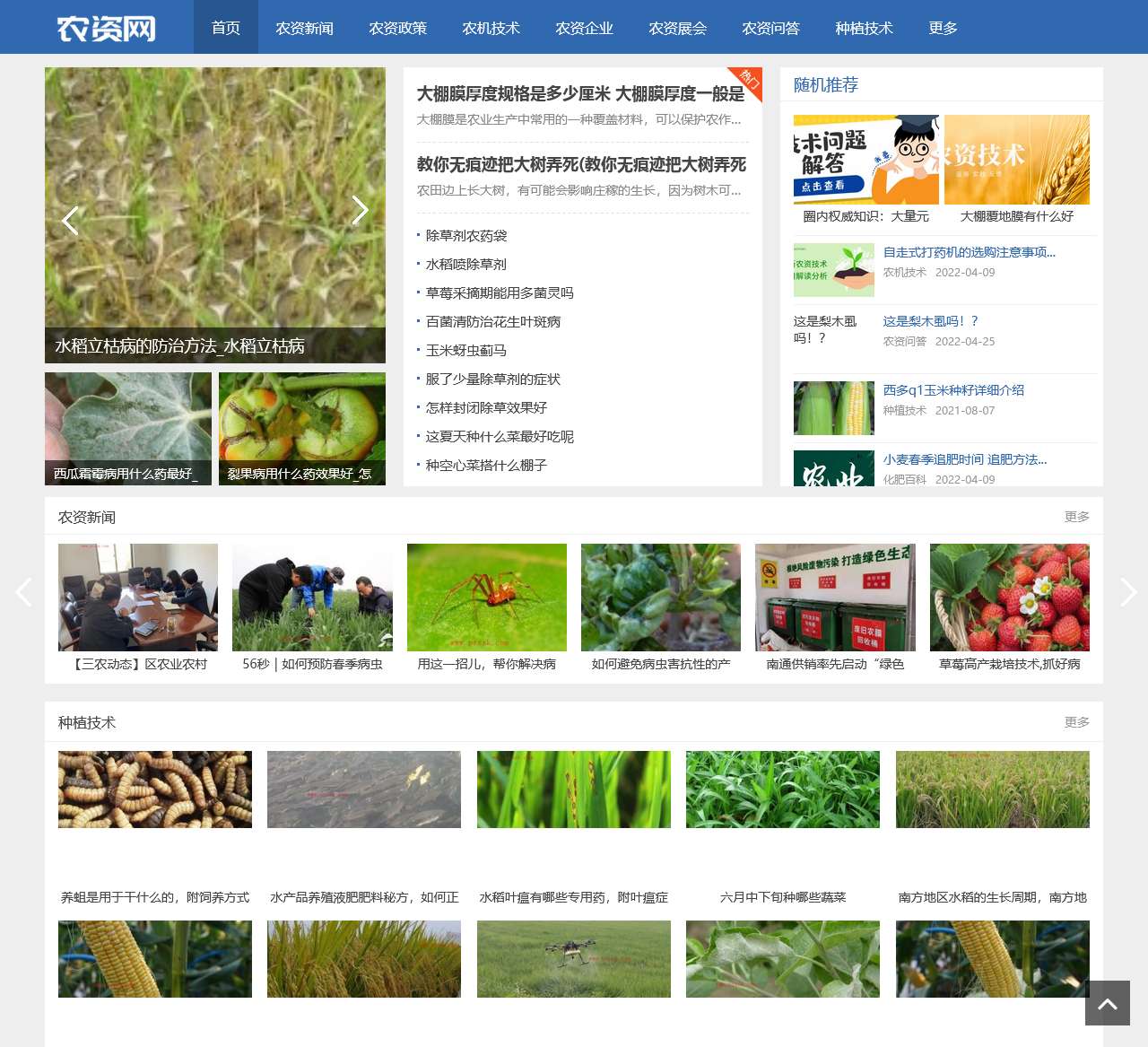Image resolution: width=1148 pixels, height=1047 pixels.
Task: Select 种植技术 in the top navigation bar
Action: (865, 27)
